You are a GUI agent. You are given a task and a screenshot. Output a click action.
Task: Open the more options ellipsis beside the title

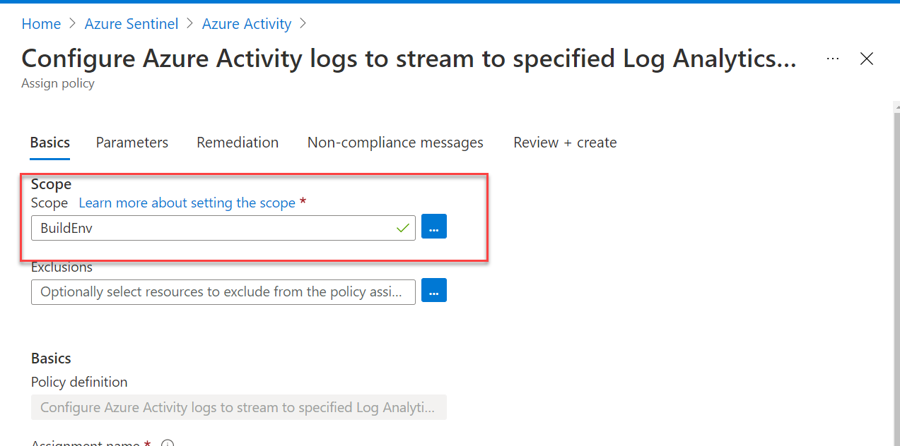click(833, 59)
